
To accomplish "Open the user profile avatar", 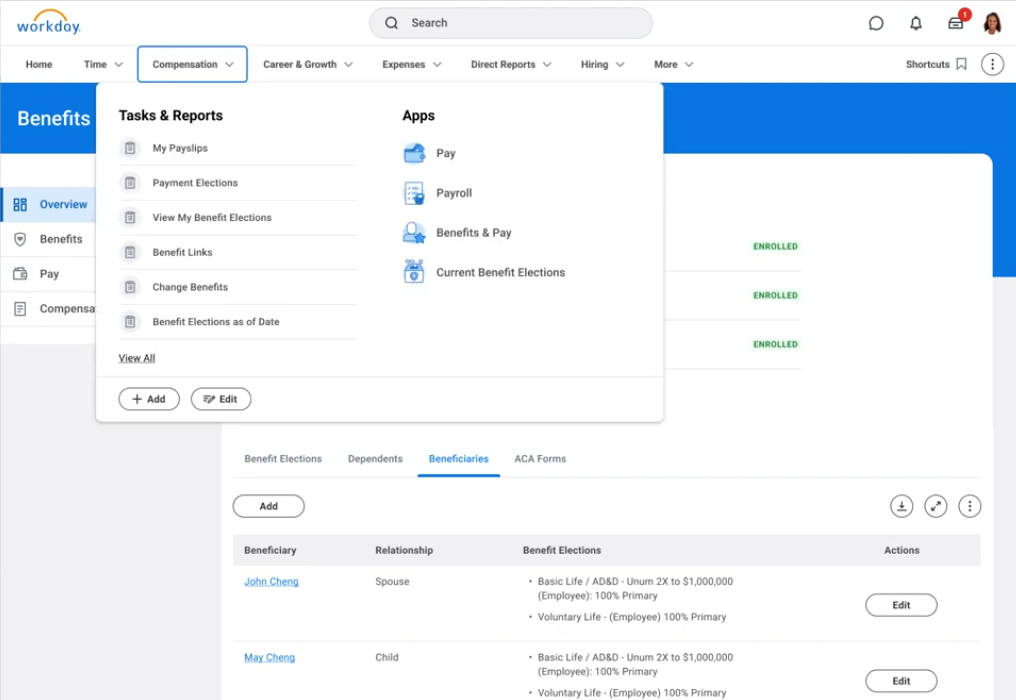I will pyautogui.click(x=992, y=23).
